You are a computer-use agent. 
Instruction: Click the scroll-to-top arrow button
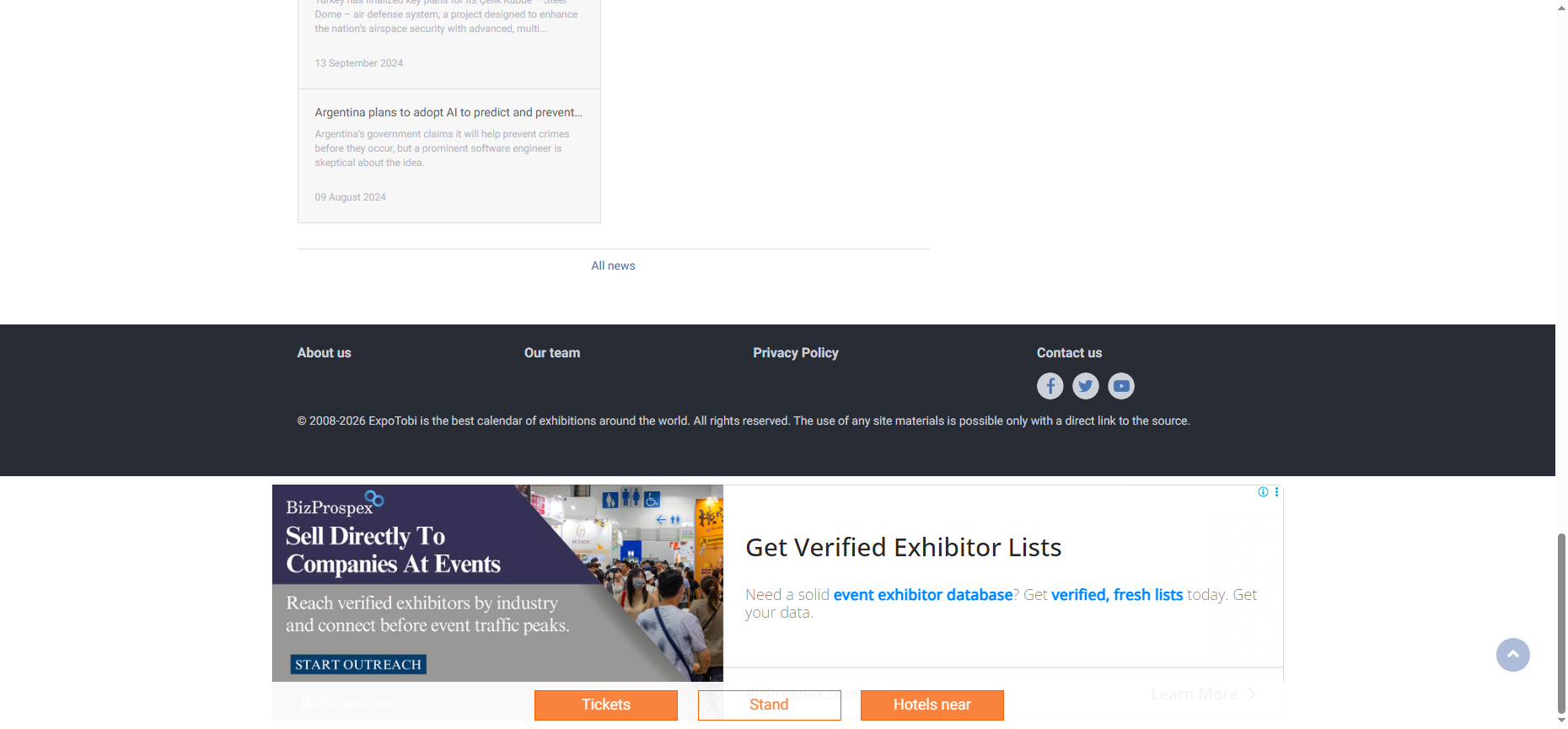click(x=1513, y=655)
